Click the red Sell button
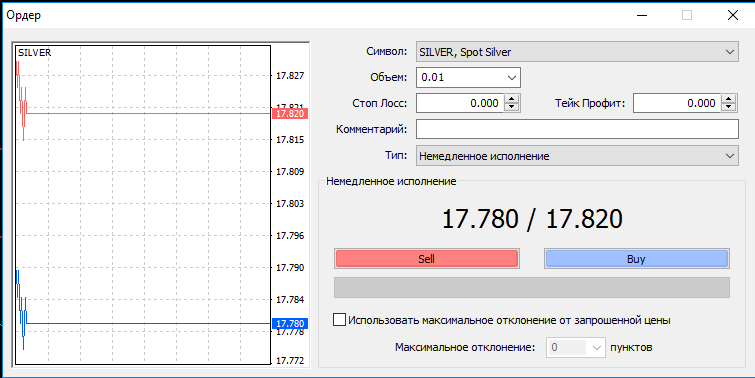Screen dimensions: 755x378 click(x=427, y=259)
